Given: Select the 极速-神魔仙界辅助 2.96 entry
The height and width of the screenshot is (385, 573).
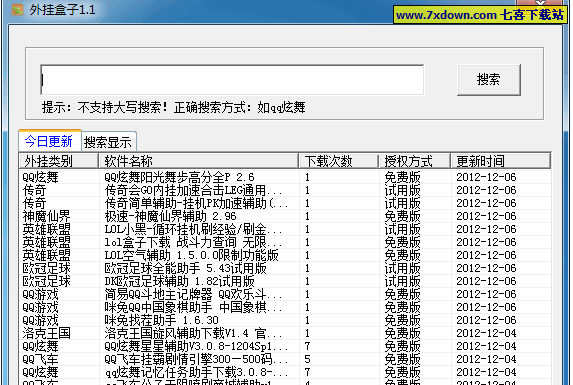Looking at the screenshot, I should point(285,216).
